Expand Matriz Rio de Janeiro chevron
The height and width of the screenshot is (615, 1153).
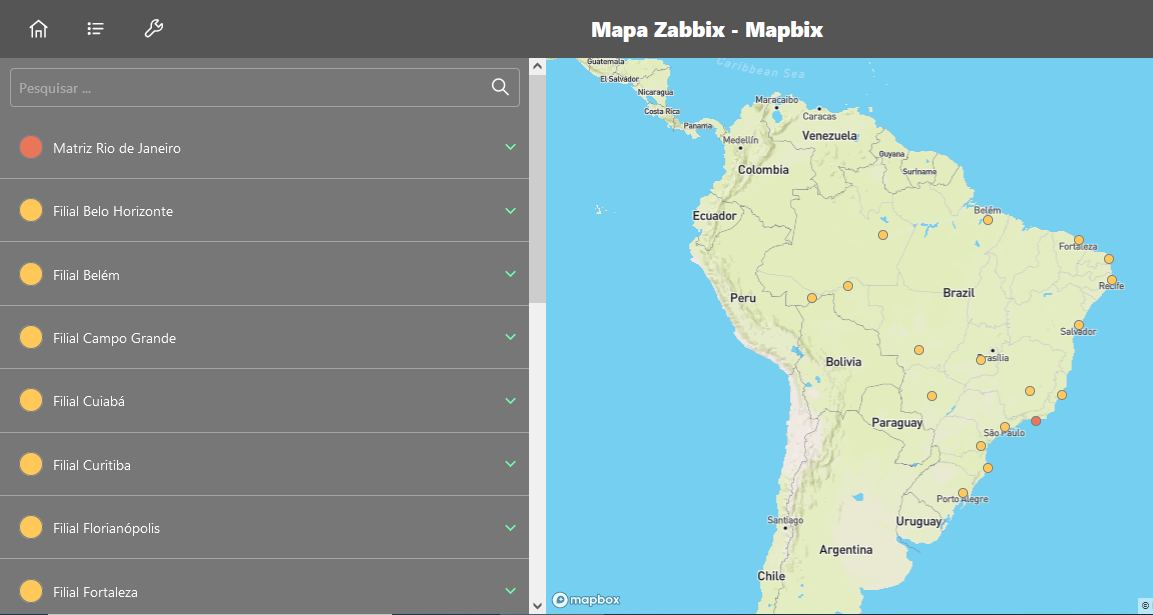pos(511,147)
